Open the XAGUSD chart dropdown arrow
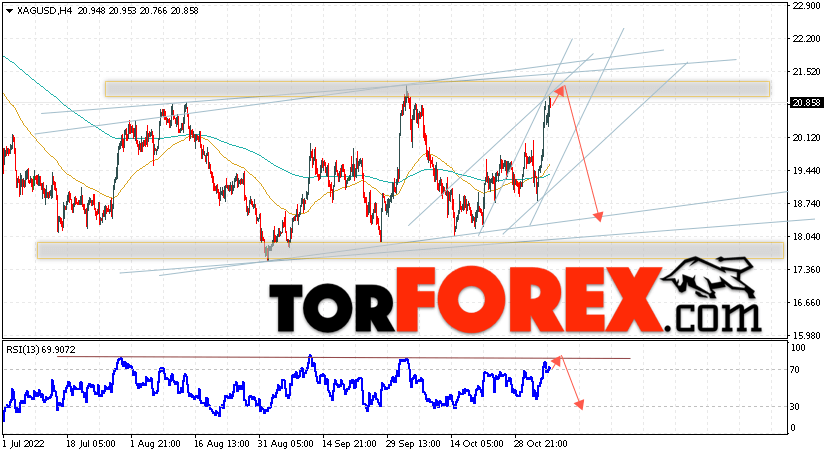828x455 pixels. pos(10,11)
